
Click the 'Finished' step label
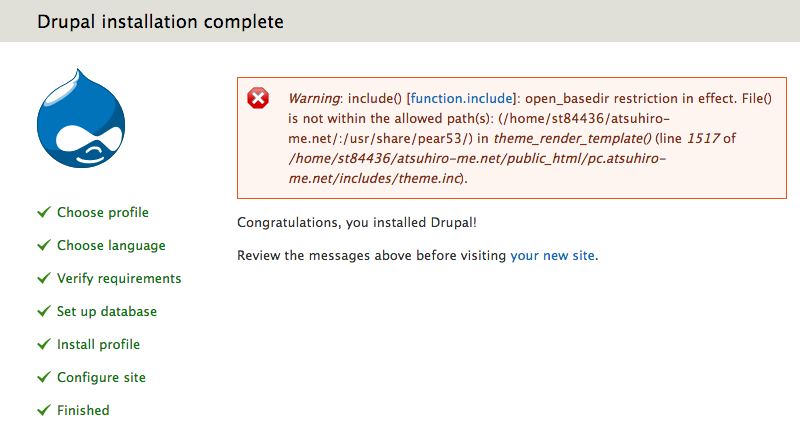point(83,410)
